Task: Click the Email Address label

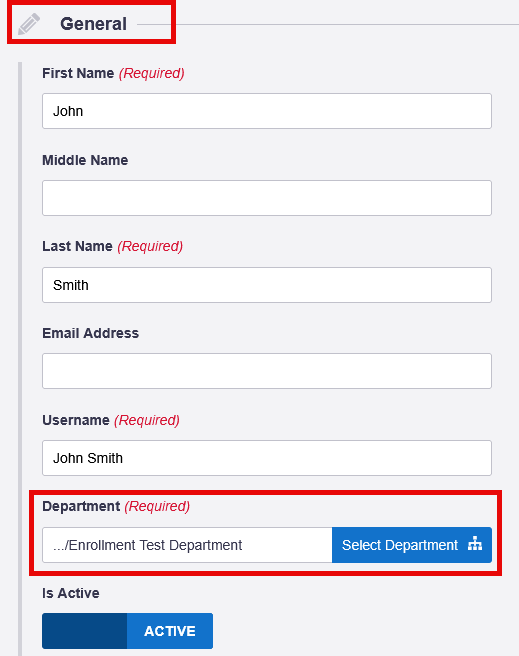Action: pyautogui.click(x=91, y=333)
